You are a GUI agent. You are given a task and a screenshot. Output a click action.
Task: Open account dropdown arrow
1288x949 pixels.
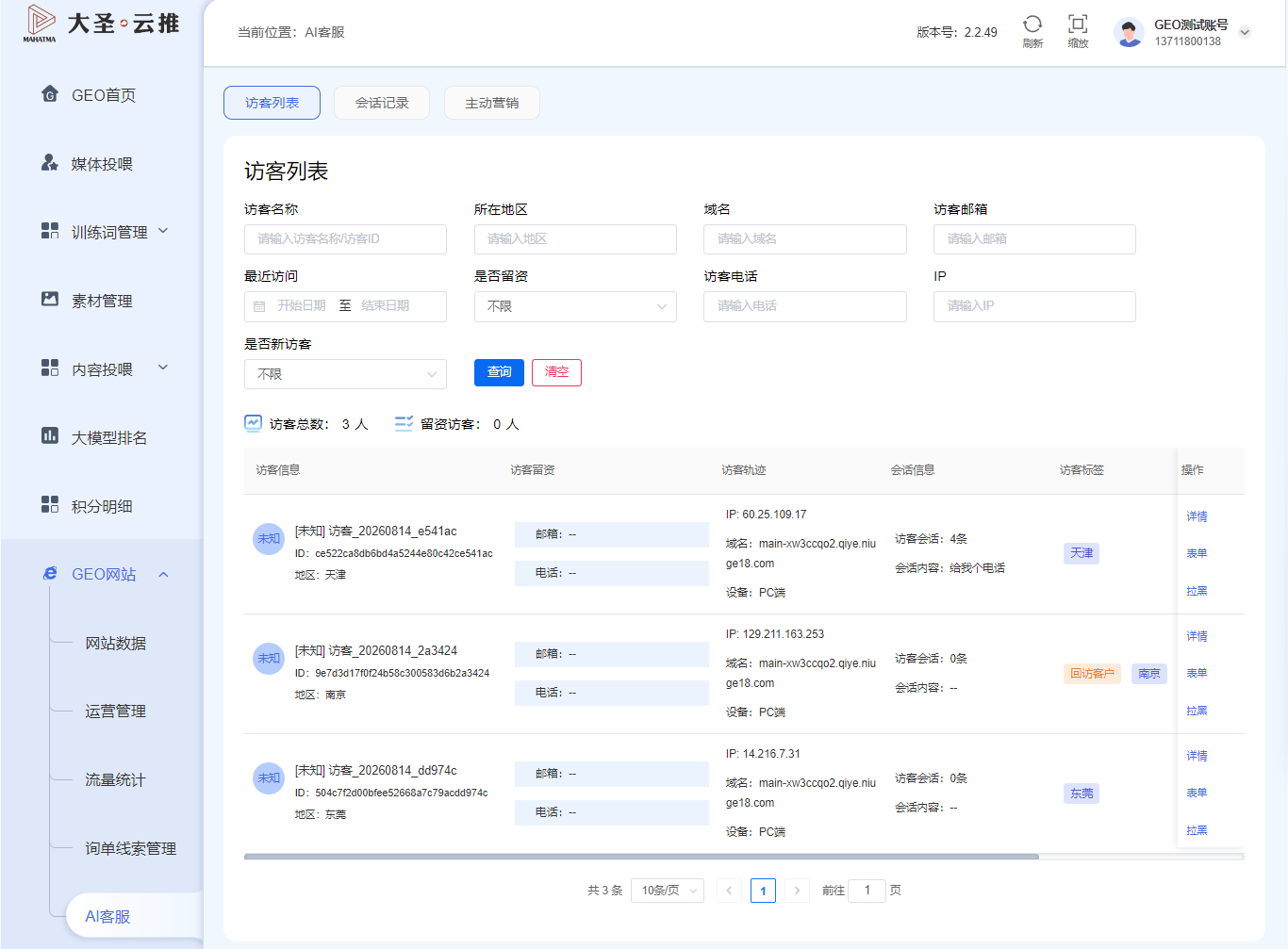point(1245,32)
